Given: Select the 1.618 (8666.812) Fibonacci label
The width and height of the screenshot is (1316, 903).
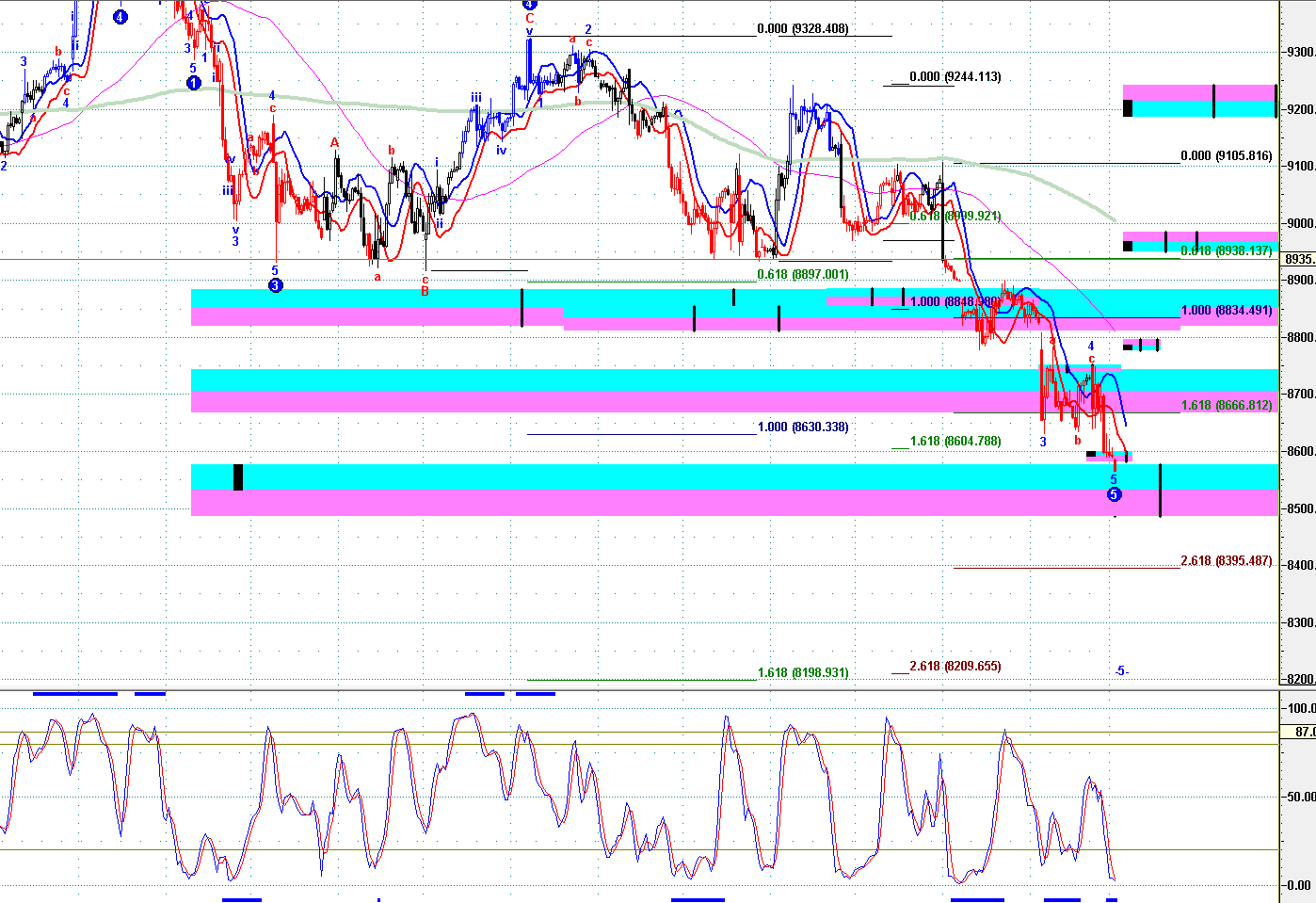Looking at the screenshot, I should coord(1226,406).
